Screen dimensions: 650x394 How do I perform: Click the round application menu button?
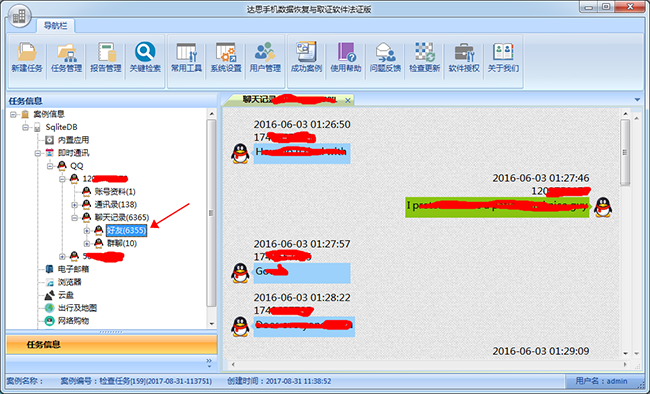pos(19,16)
